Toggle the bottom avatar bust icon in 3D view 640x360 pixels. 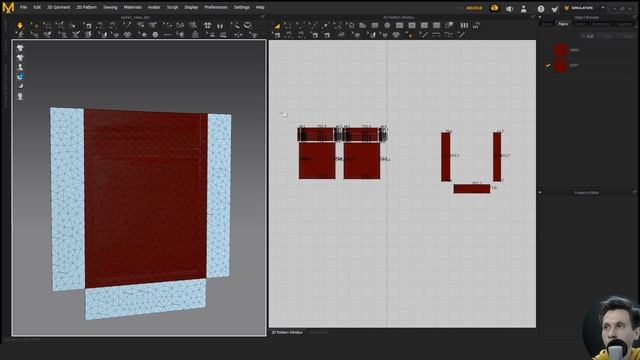click(x=20, y=97)
